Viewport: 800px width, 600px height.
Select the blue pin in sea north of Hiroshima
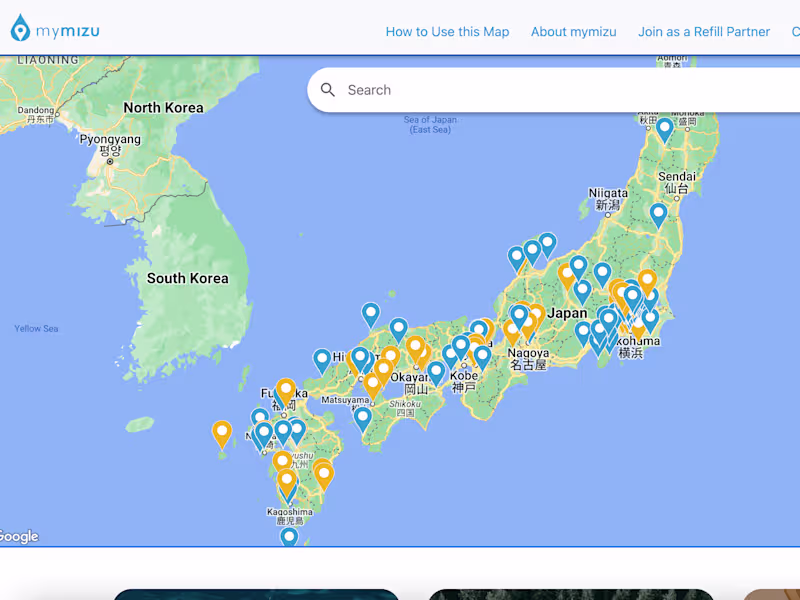click(371, 315)
